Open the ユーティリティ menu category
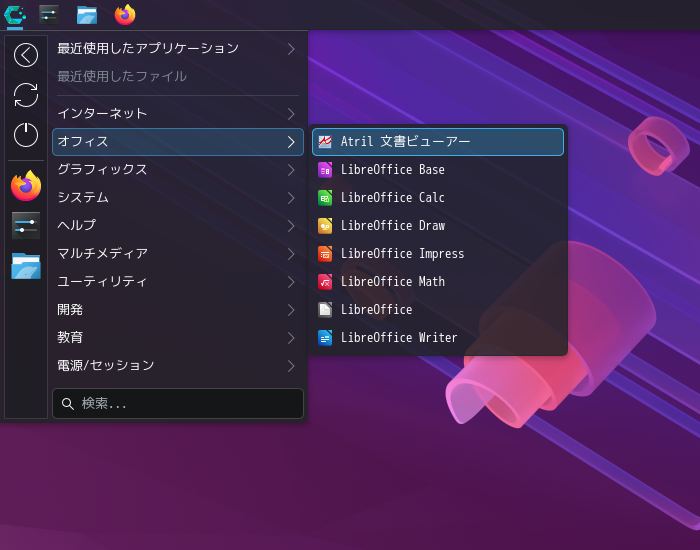The height and width of the screenshot is (550, 700). pyautogui.click(x=178, y=282)
